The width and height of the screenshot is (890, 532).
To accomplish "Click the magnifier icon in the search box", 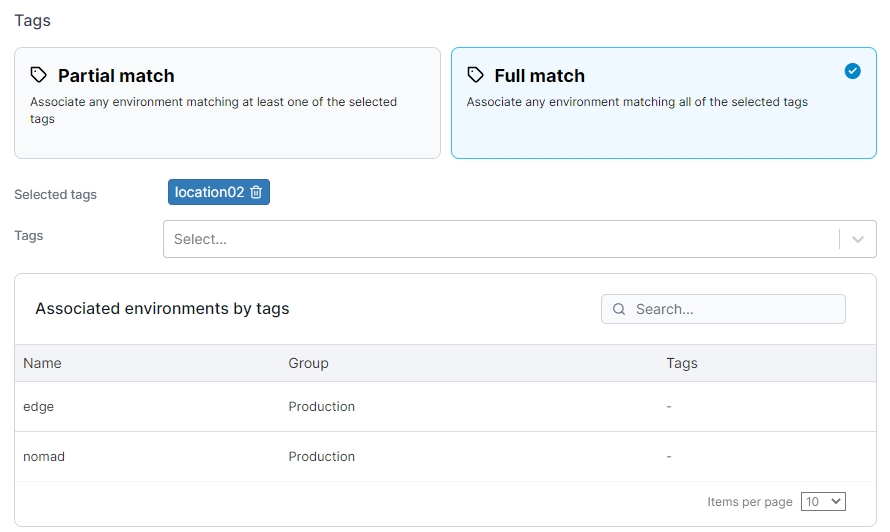I will 619,309.
